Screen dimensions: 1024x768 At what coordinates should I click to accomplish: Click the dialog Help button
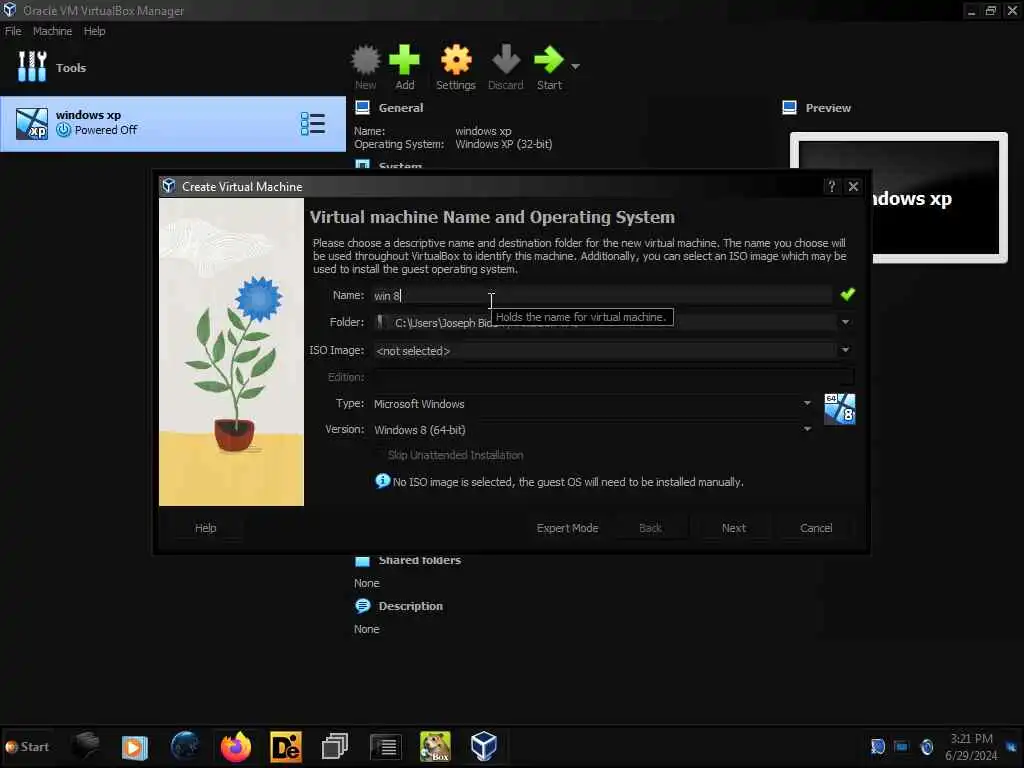click(205, 528)
